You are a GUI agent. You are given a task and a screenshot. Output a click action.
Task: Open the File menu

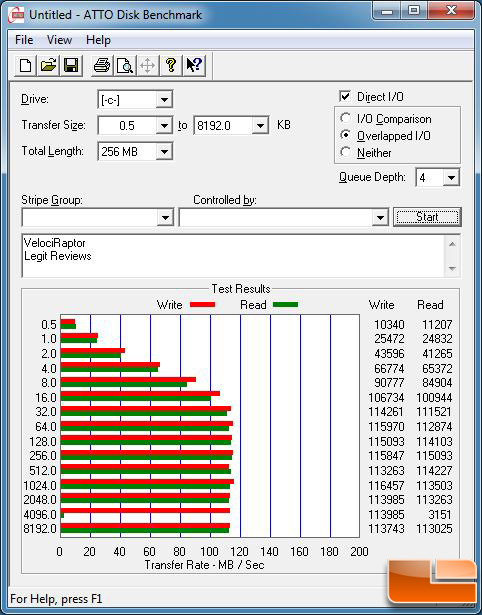24,40
